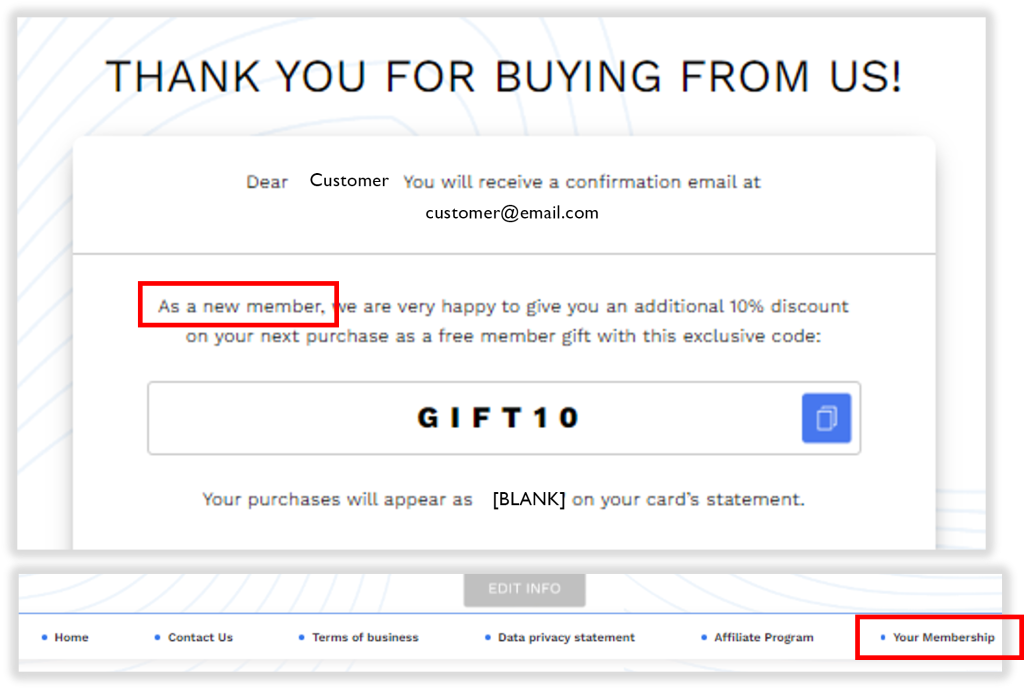Click the bullet beside Contact Us

point(157,637)
